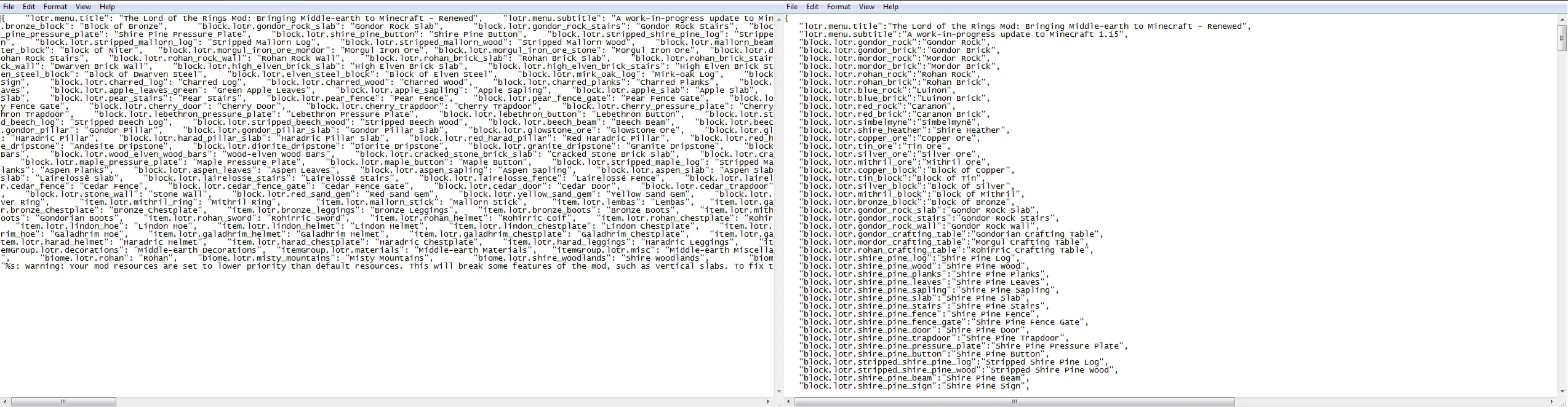The width and height of the screenshot is (1568, 407).
Task: Click the "Block of Copper" line in right window
Action: (907, 170)
